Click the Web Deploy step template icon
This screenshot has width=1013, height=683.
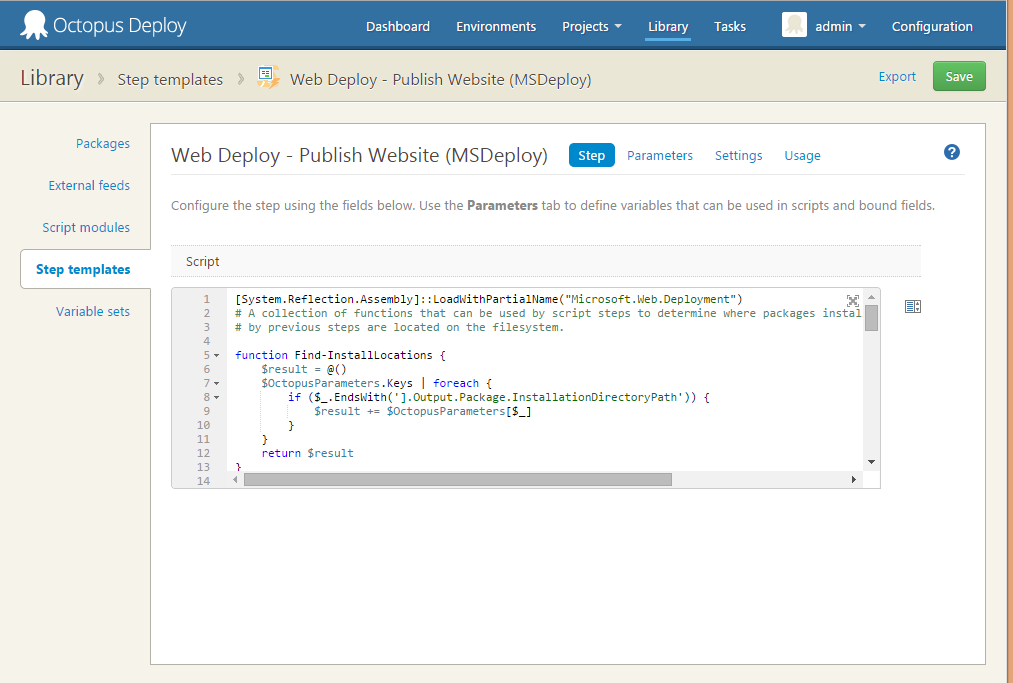[268, 78]
